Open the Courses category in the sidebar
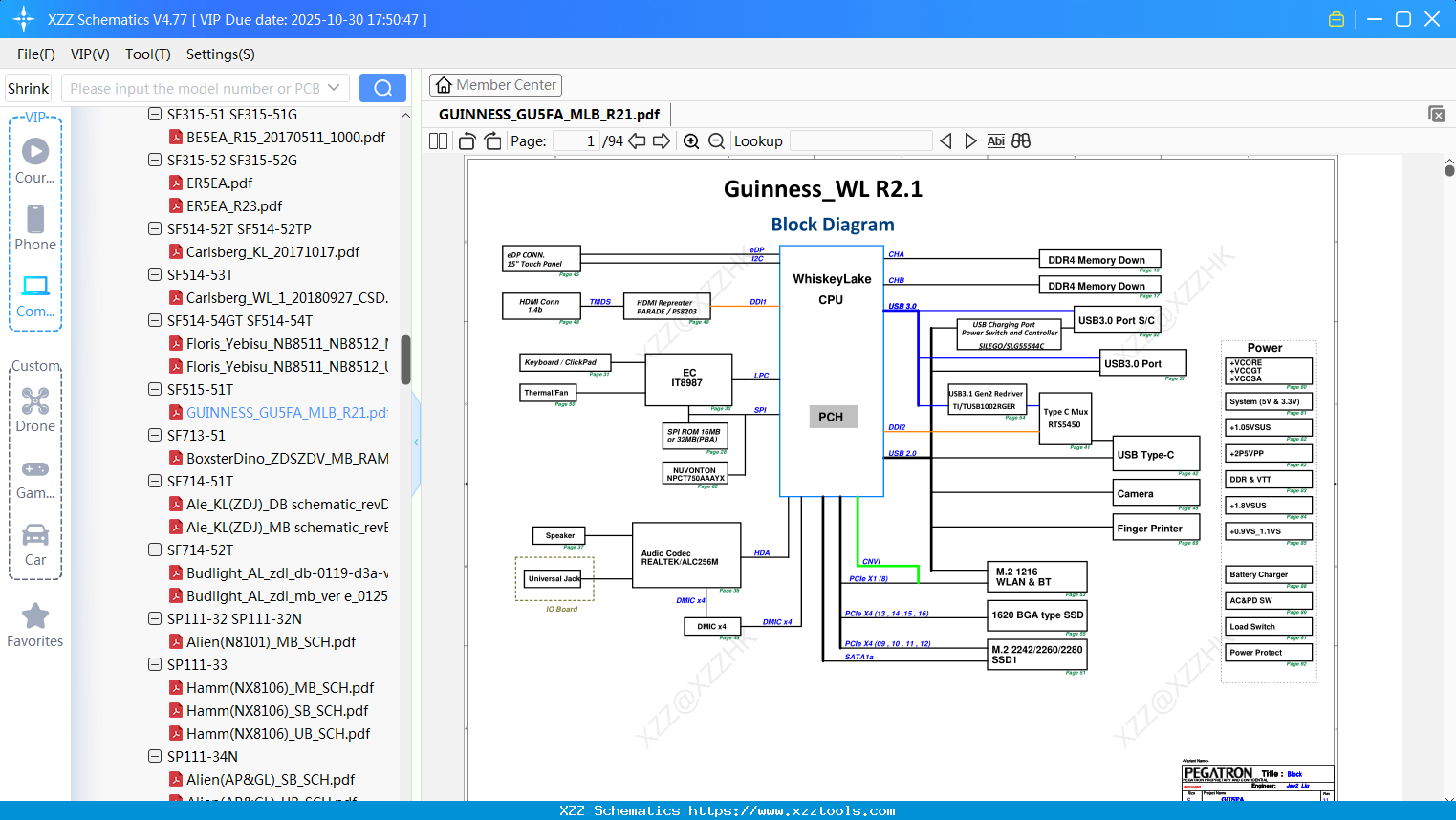The image size is (1456, 820). pos(35,161)
